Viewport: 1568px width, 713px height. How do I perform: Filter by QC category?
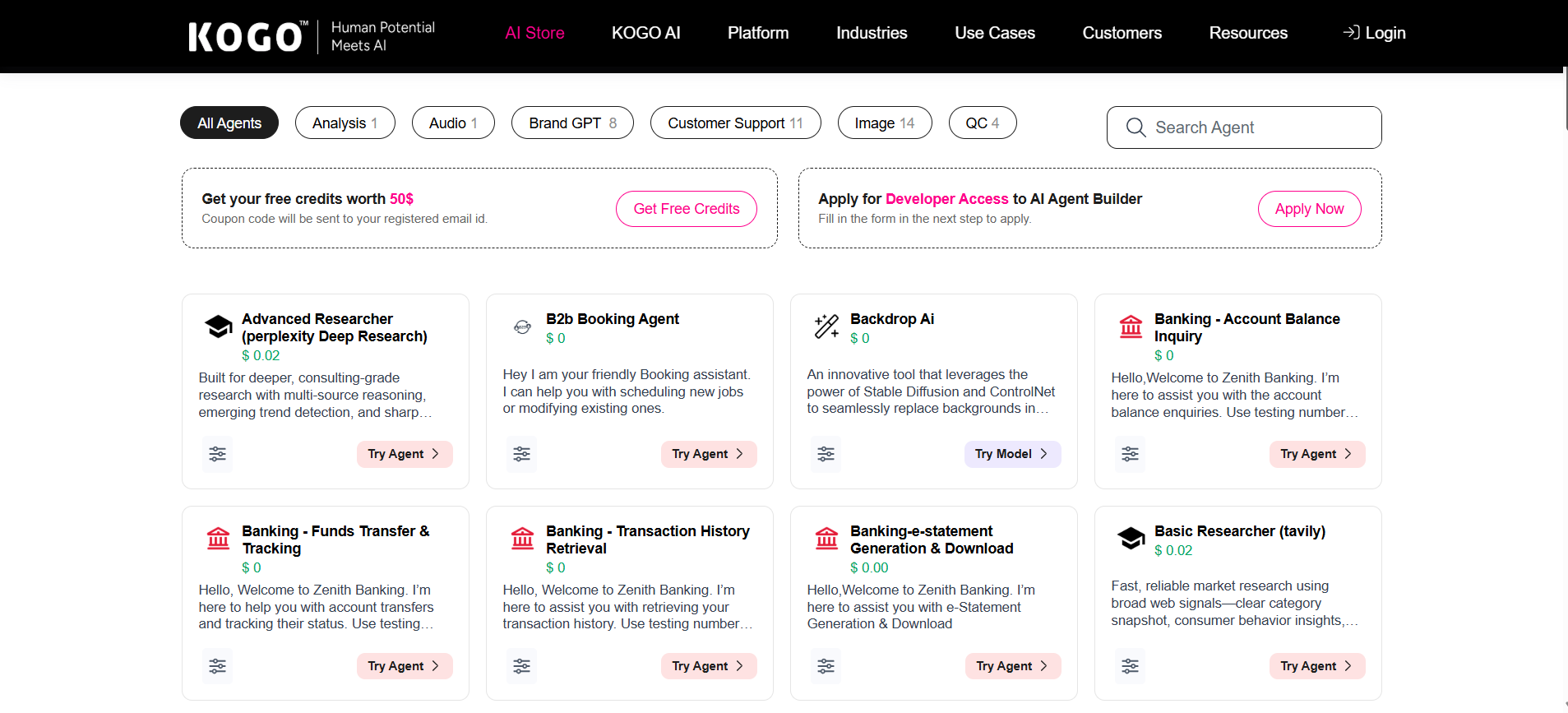tap(983, 123)
